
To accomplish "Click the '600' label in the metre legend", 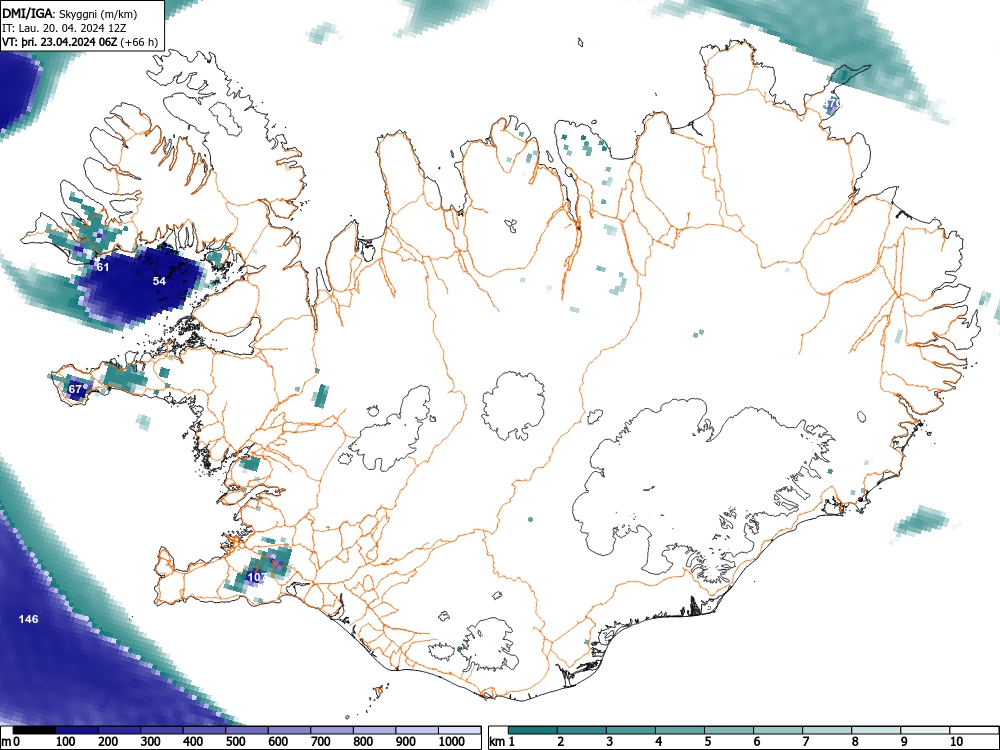I will tap(278, 742).
